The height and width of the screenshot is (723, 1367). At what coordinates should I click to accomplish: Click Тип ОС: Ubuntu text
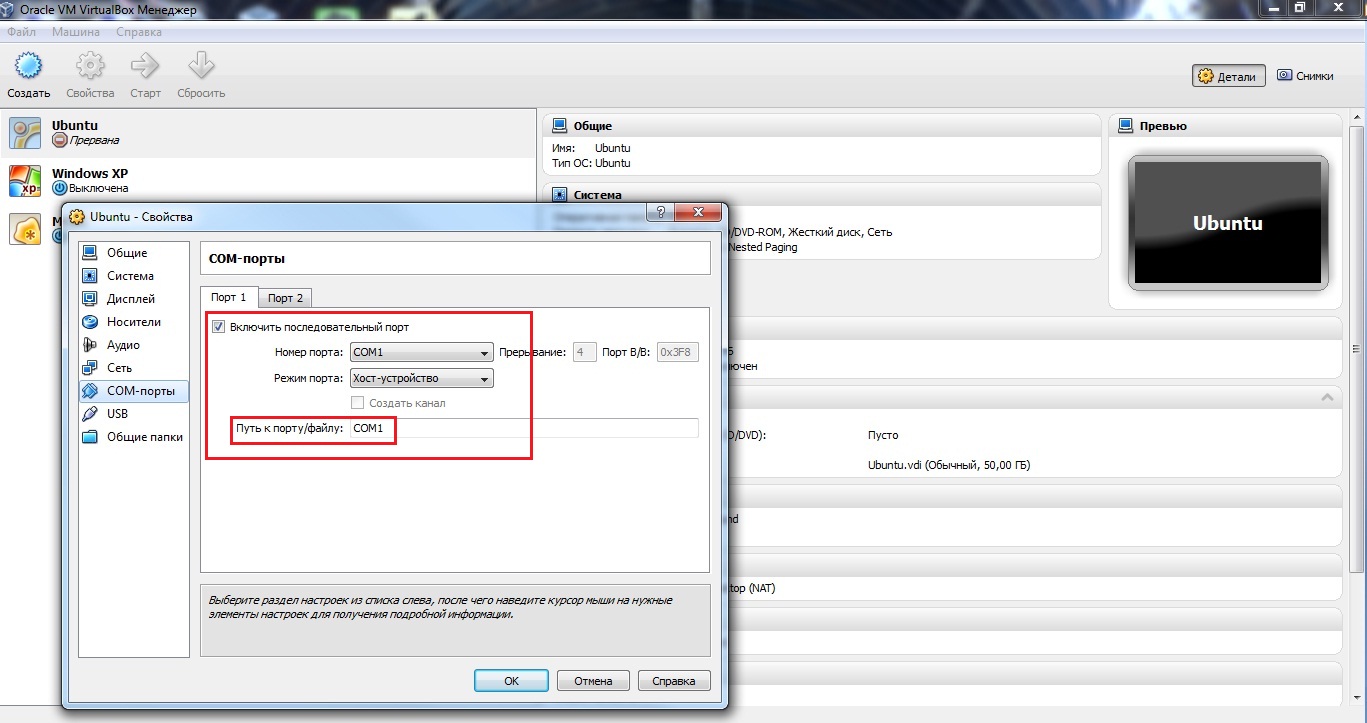point(591,163)
